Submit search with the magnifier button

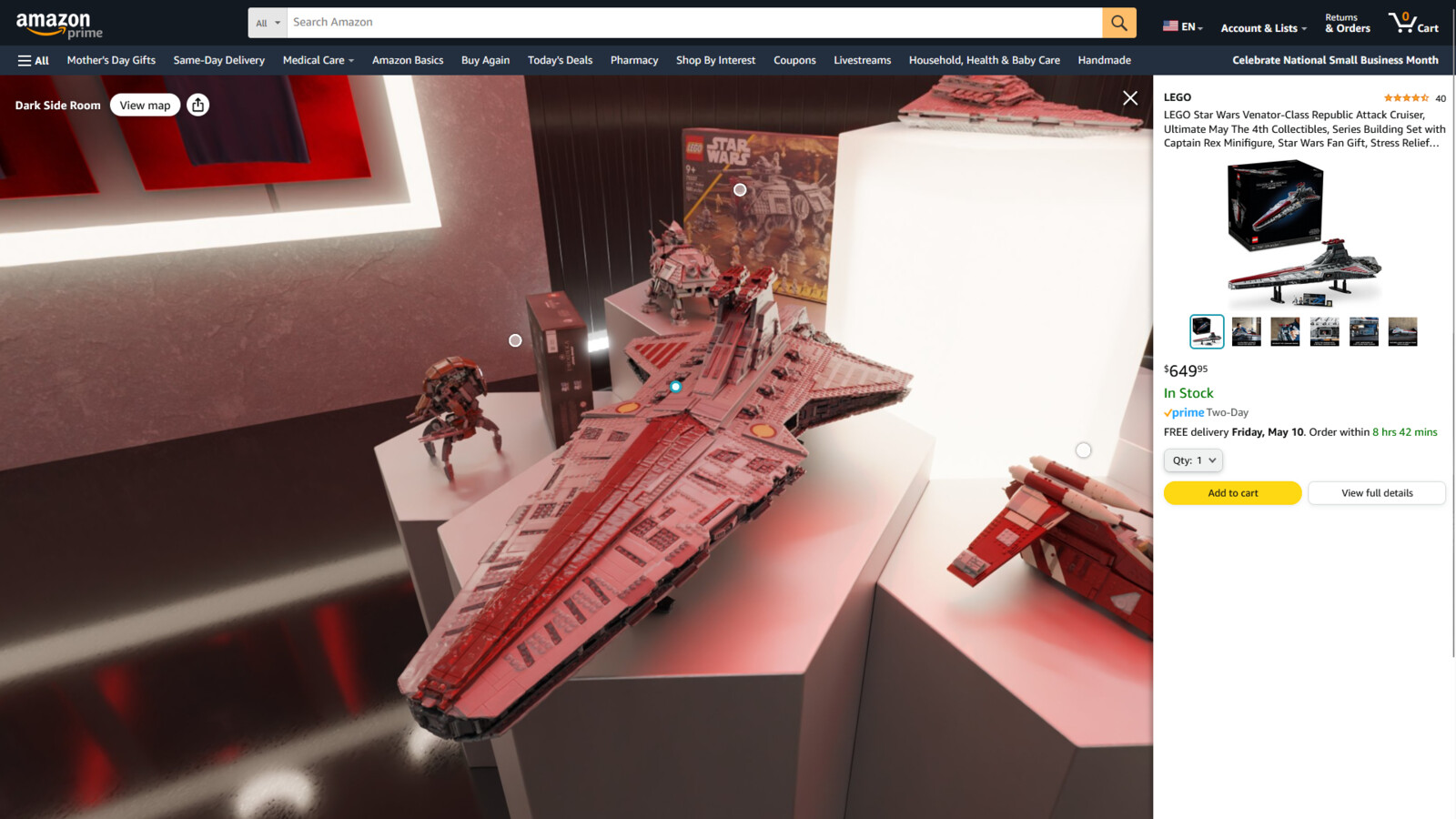[1119, 23]
